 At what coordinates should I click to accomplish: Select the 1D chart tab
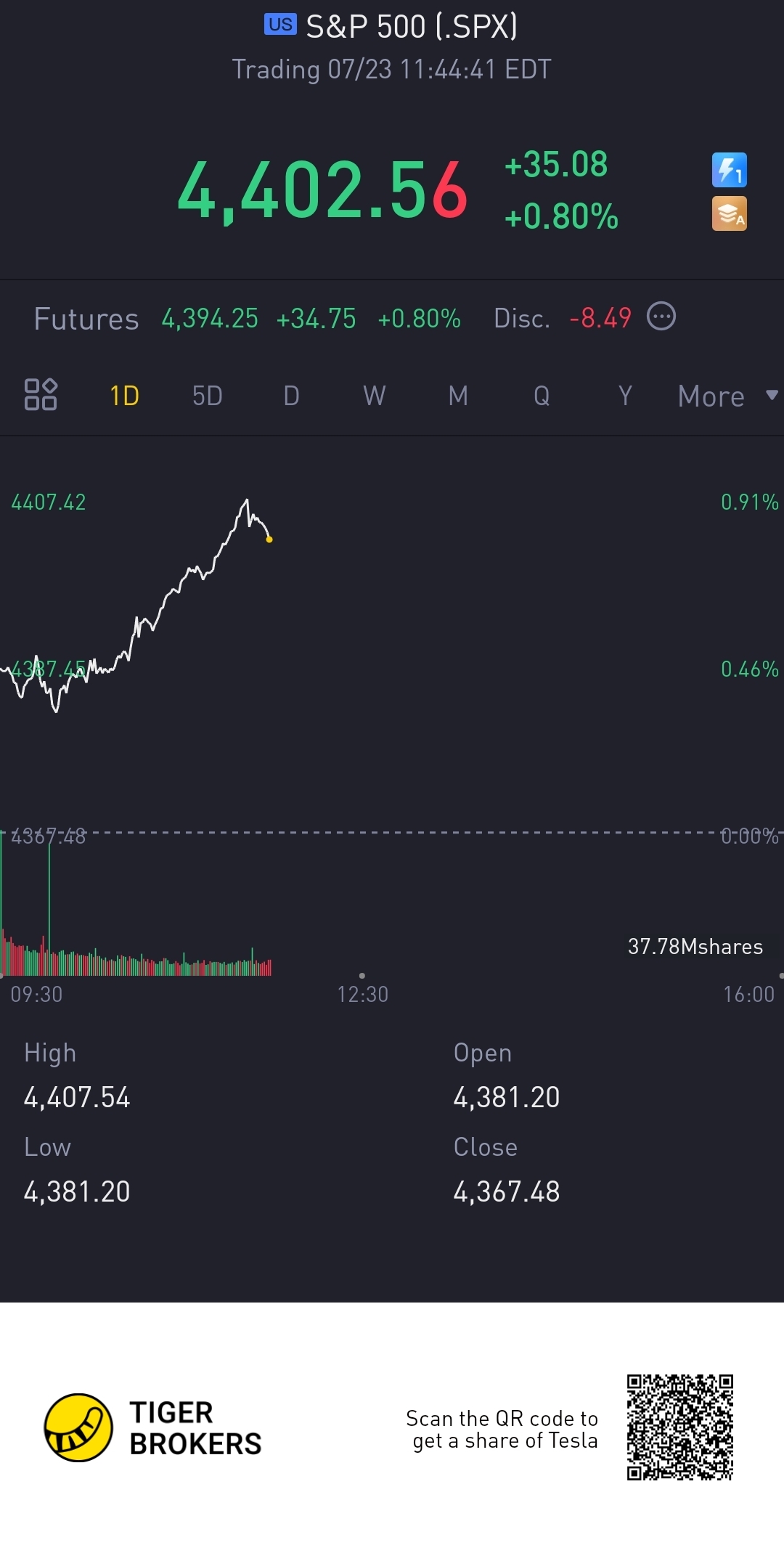click(x=124, y=396)
